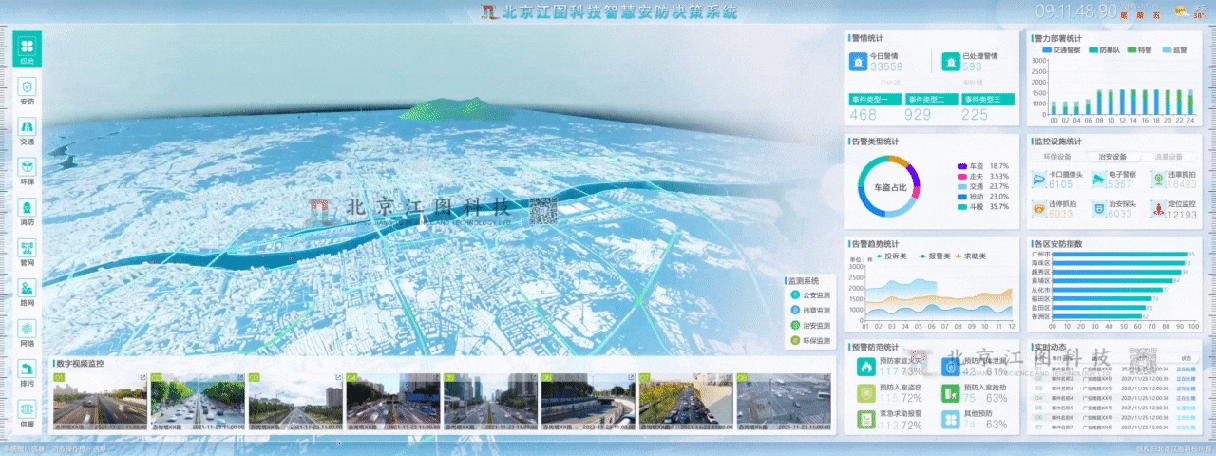1216x456 pixels.
Task: Click the 斗殴 teal legend swatch
Action: click(962, 207)
